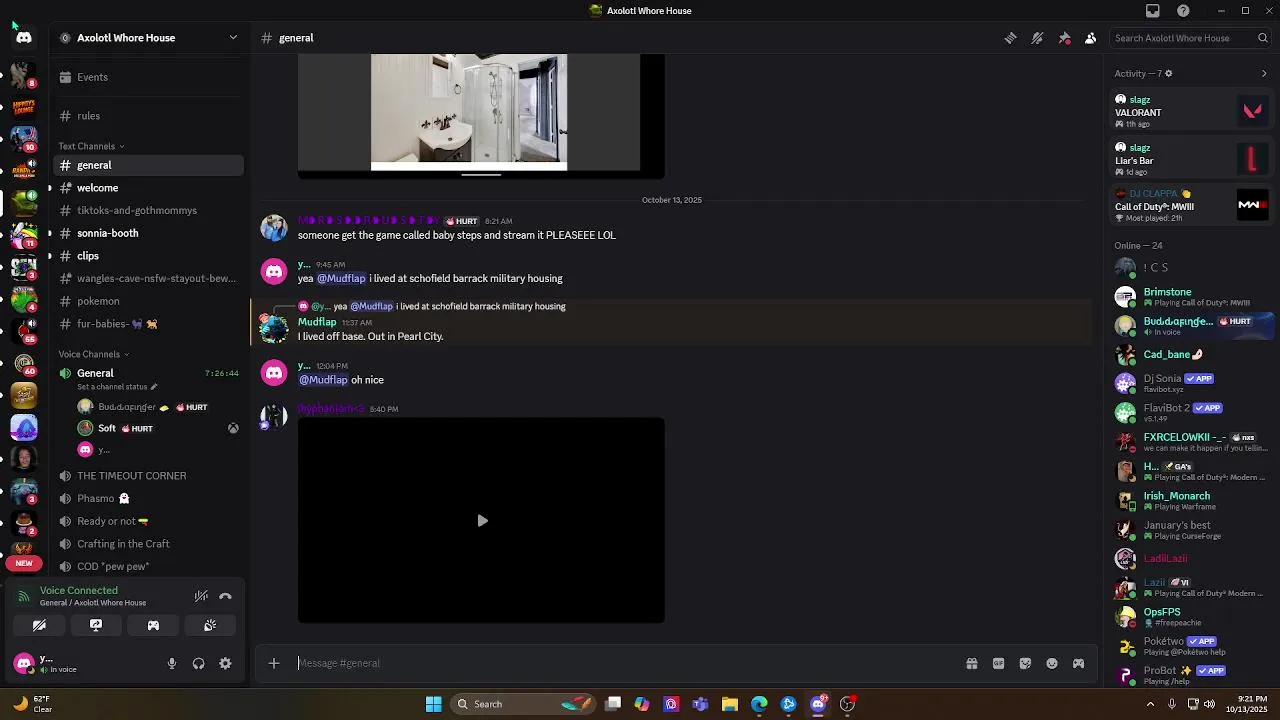Join the Phasmo voice channel
Image resolution: width=1280 pixels, height=720 pixels.
(x=149, y=498)
